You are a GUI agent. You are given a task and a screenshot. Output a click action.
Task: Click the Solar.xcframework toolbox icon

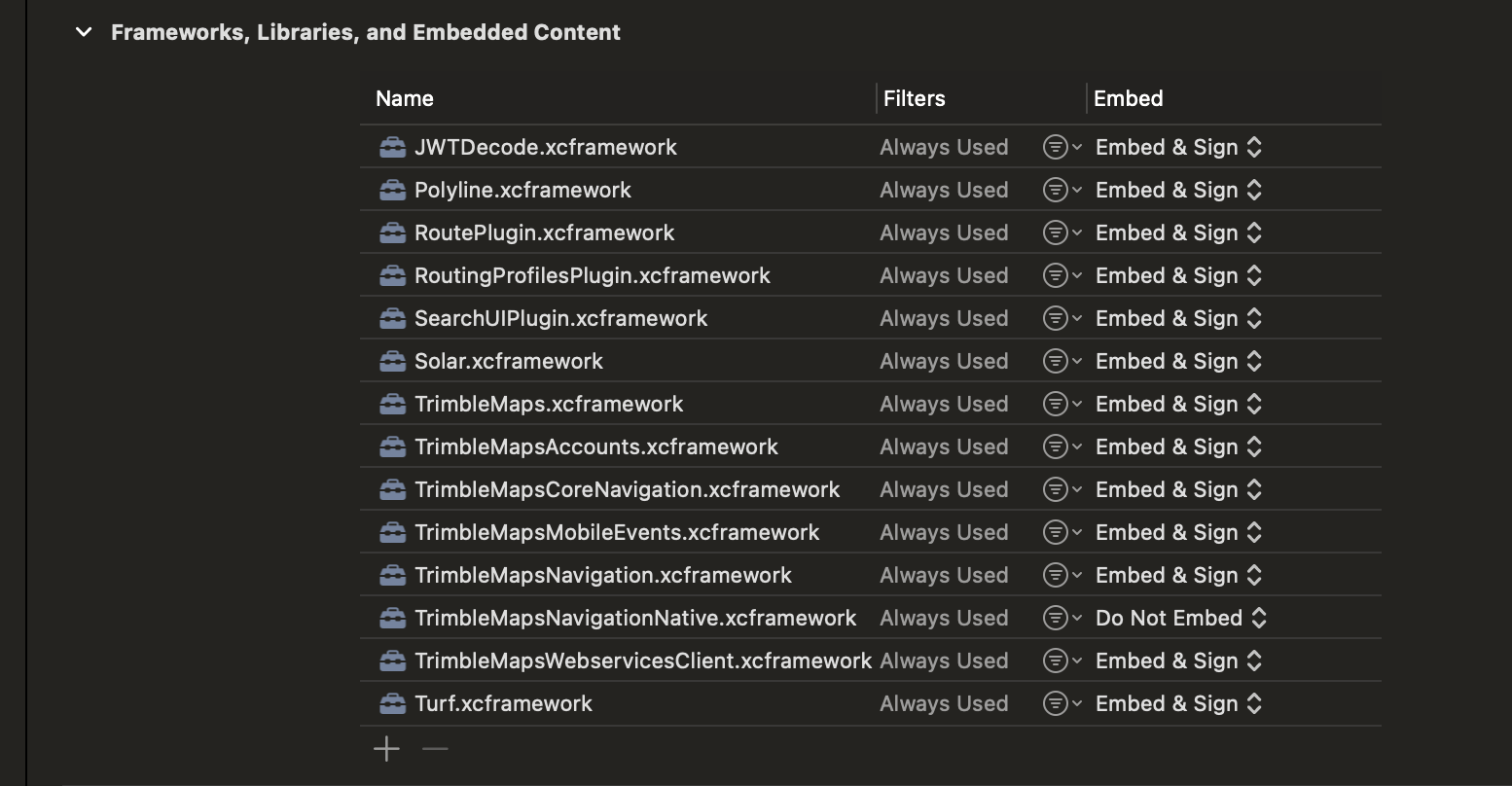pos(392,361)
